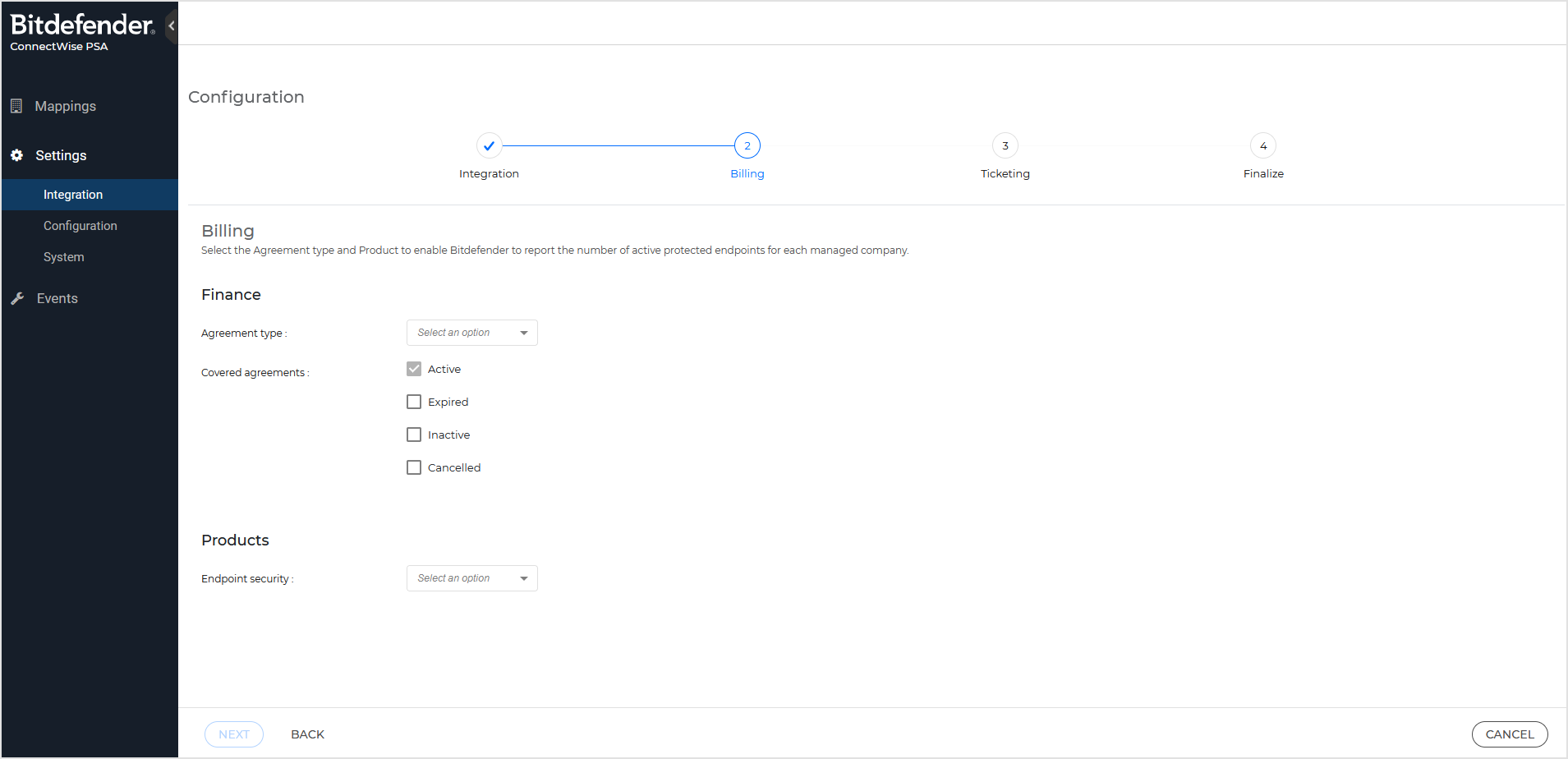1568x759 pixels.
Task: Open the Endpoint security product dropdown
Action: [471, 577]
